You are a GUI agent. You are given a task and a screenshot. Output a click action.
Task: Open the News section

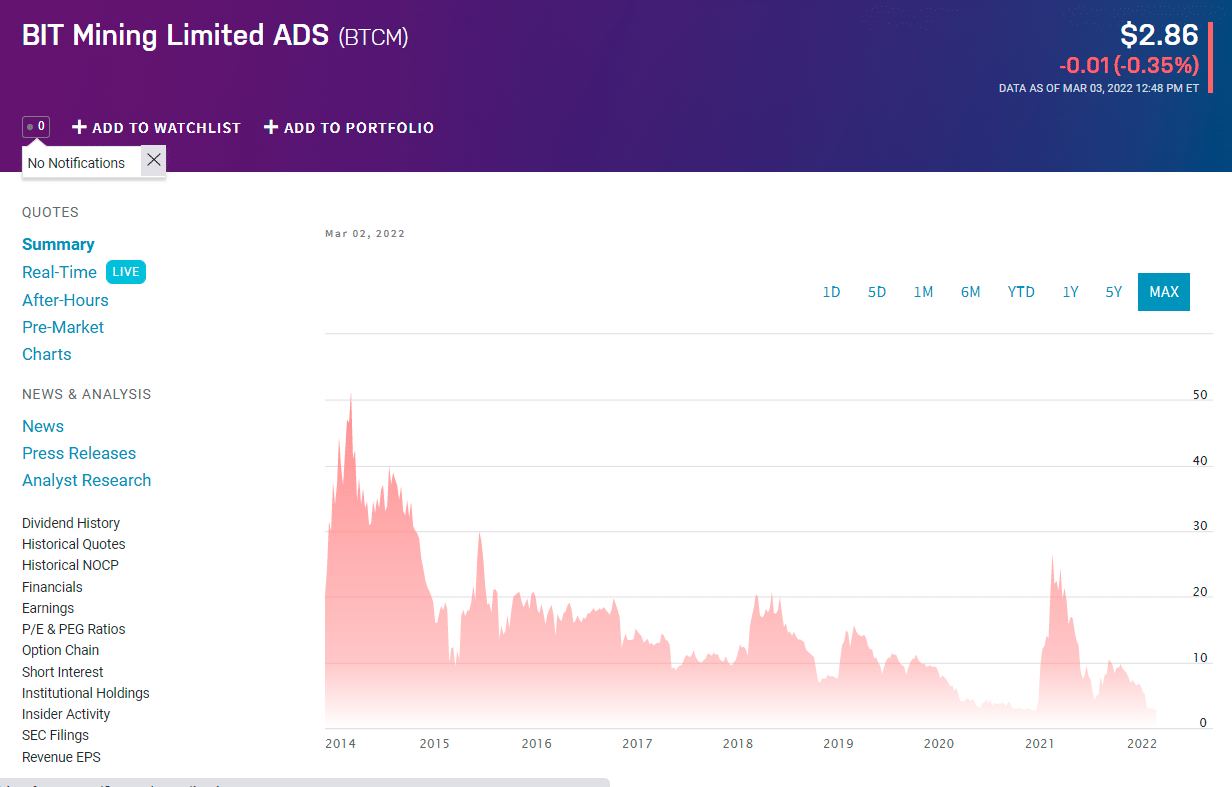43,426
